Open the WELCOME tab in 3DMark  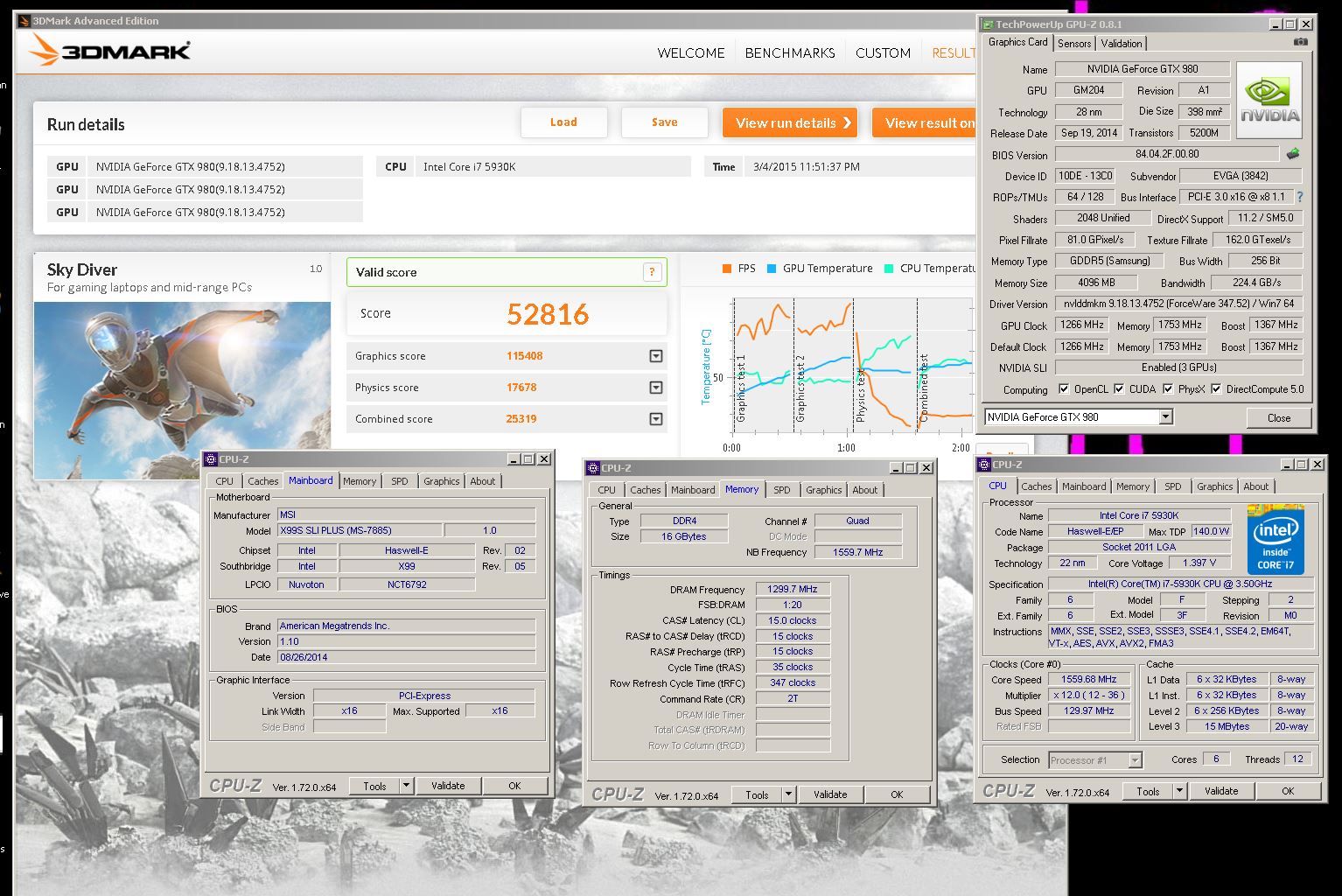click(691, 52)
